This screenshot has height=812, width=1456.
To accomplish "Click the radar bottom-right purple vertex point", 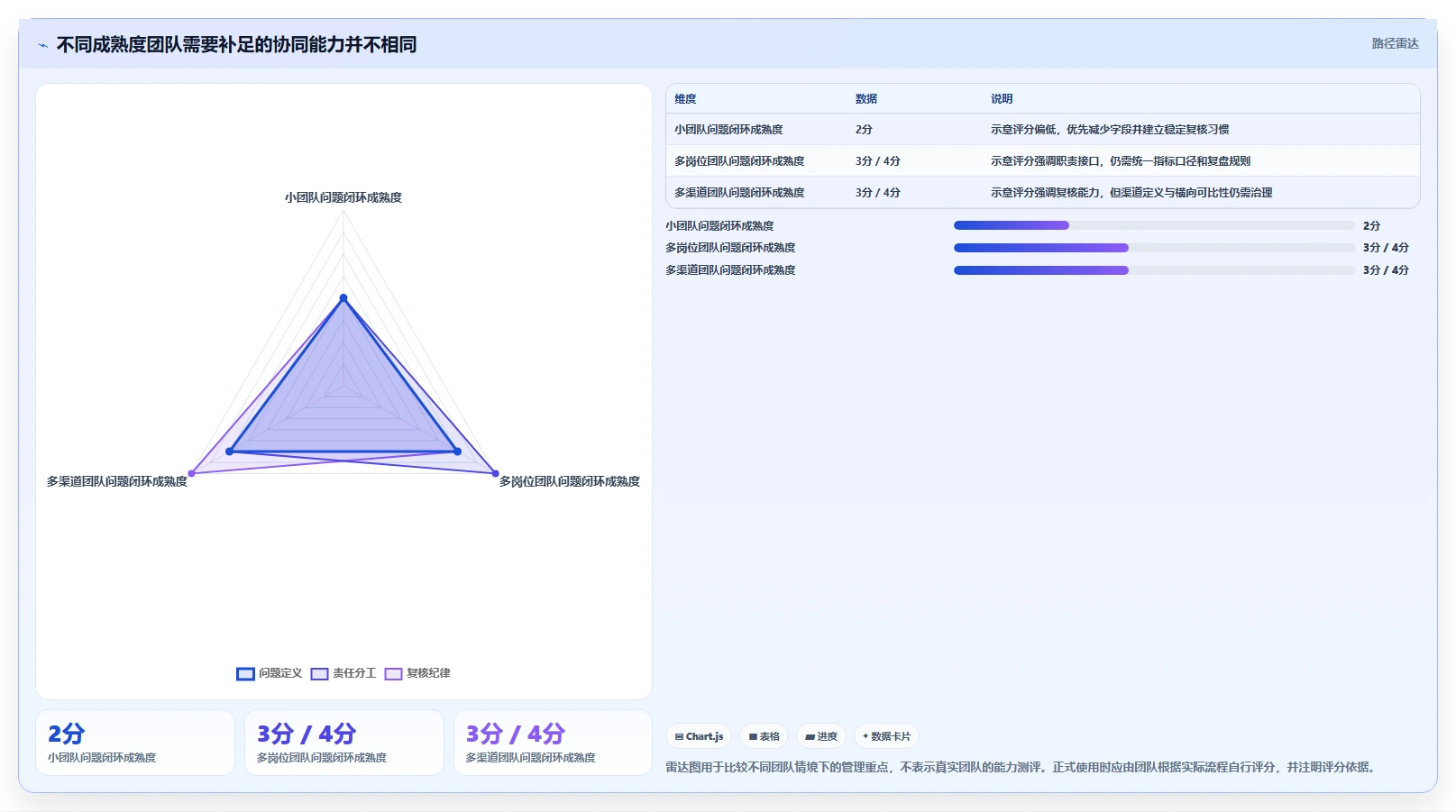I will pos(495,473).
